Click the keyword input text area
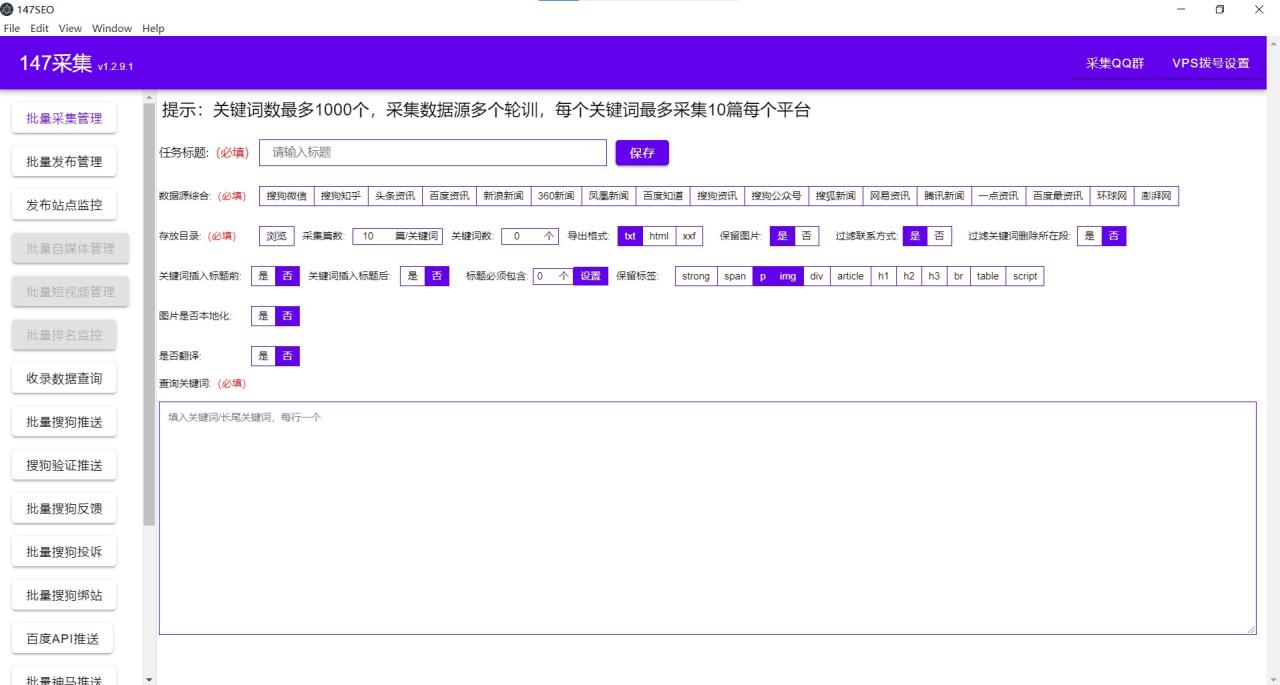The width and height of the screenshot is (1280, 685). pos(707,515)
